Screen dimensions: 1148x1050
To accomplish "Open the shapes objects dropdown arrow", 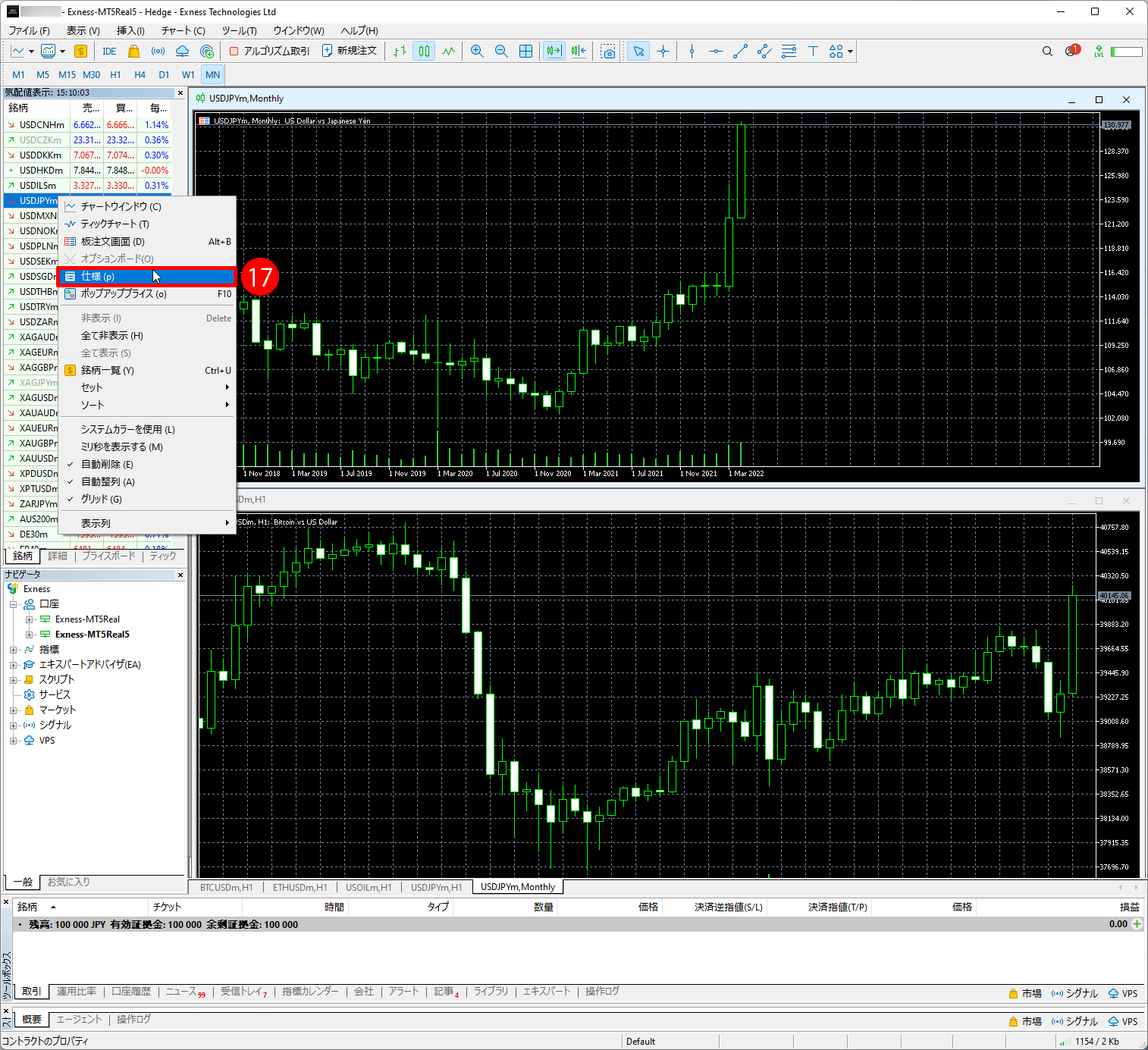I will 851,52.
